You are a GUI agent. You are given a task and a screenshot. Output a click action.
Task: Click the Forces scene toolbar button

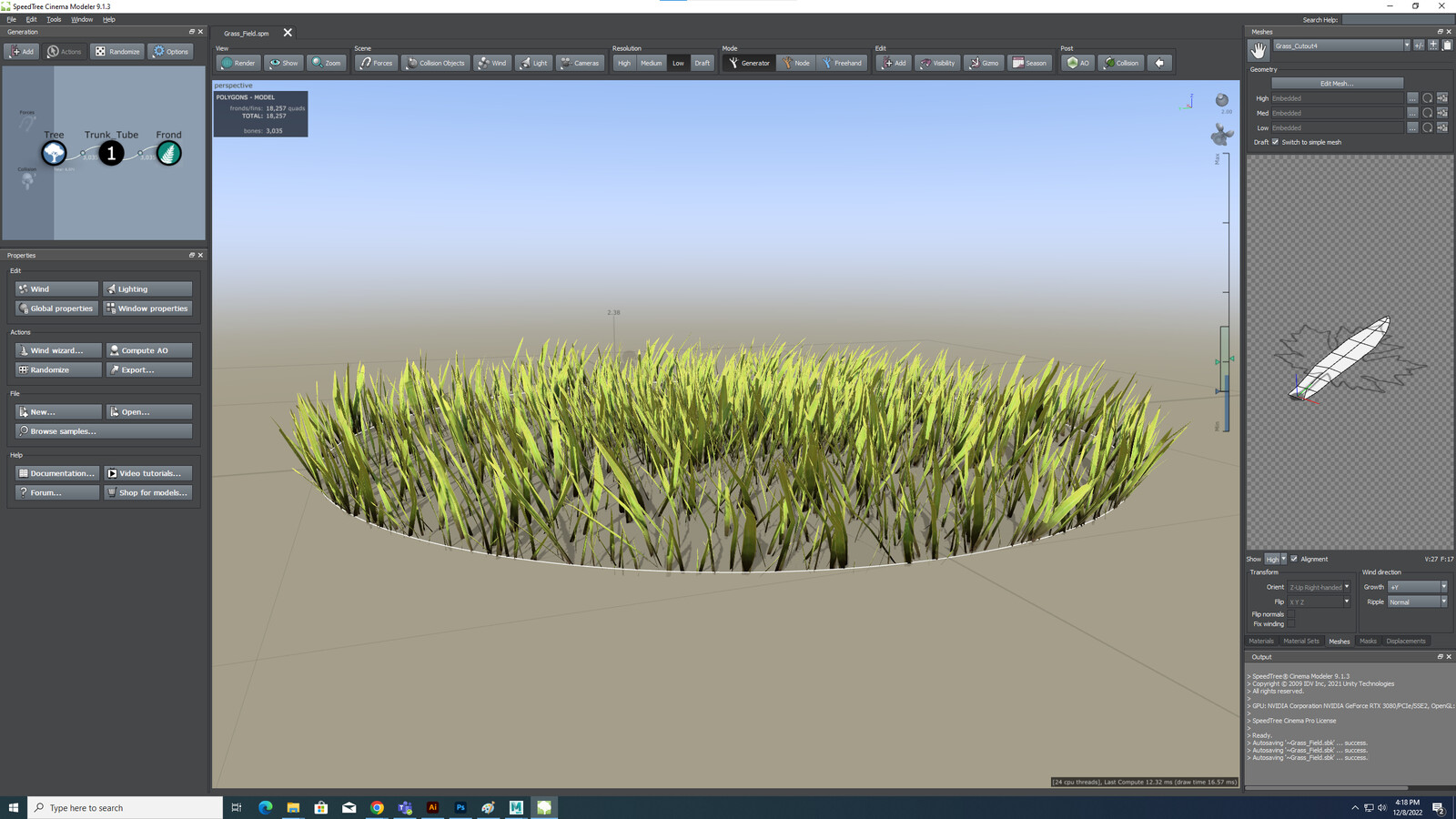pyautogui.click(x=376, y=63)
